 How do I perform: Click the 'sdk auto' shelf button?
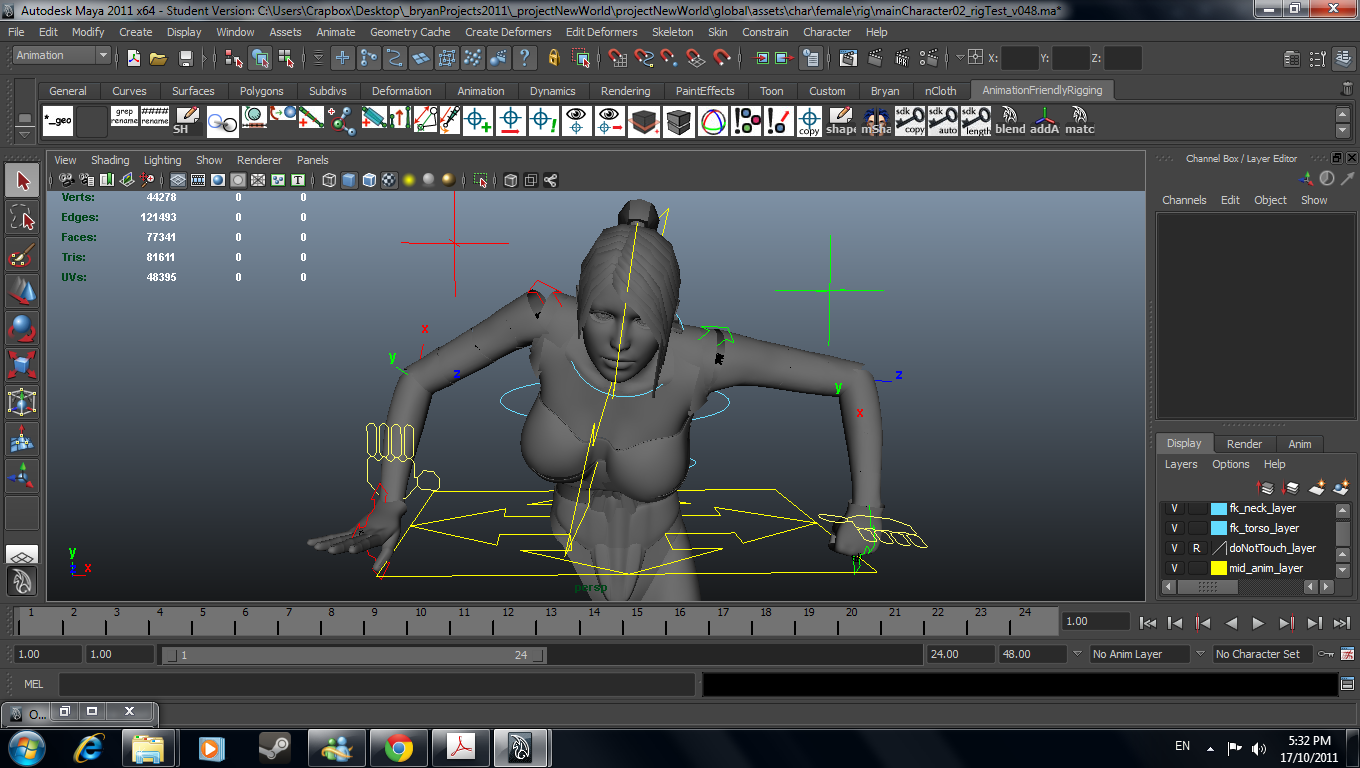943,121
